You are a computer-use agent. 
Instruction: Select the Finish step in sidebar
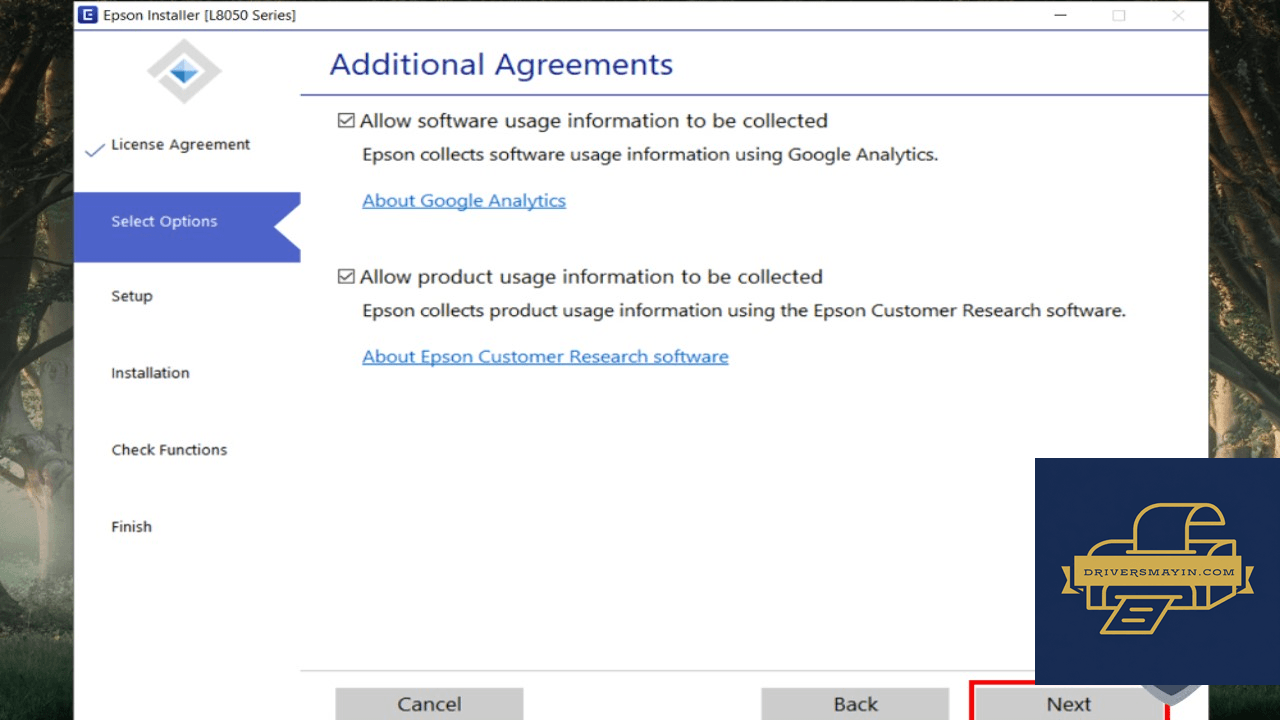click(x=131, y=527)
